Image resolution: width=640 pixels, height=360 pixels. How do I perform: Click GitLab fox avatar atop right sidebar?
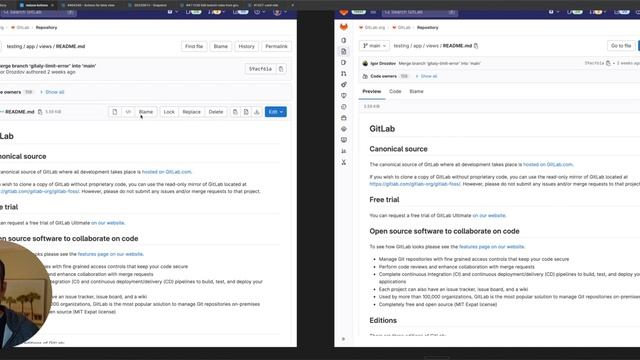tap(344, 27)
